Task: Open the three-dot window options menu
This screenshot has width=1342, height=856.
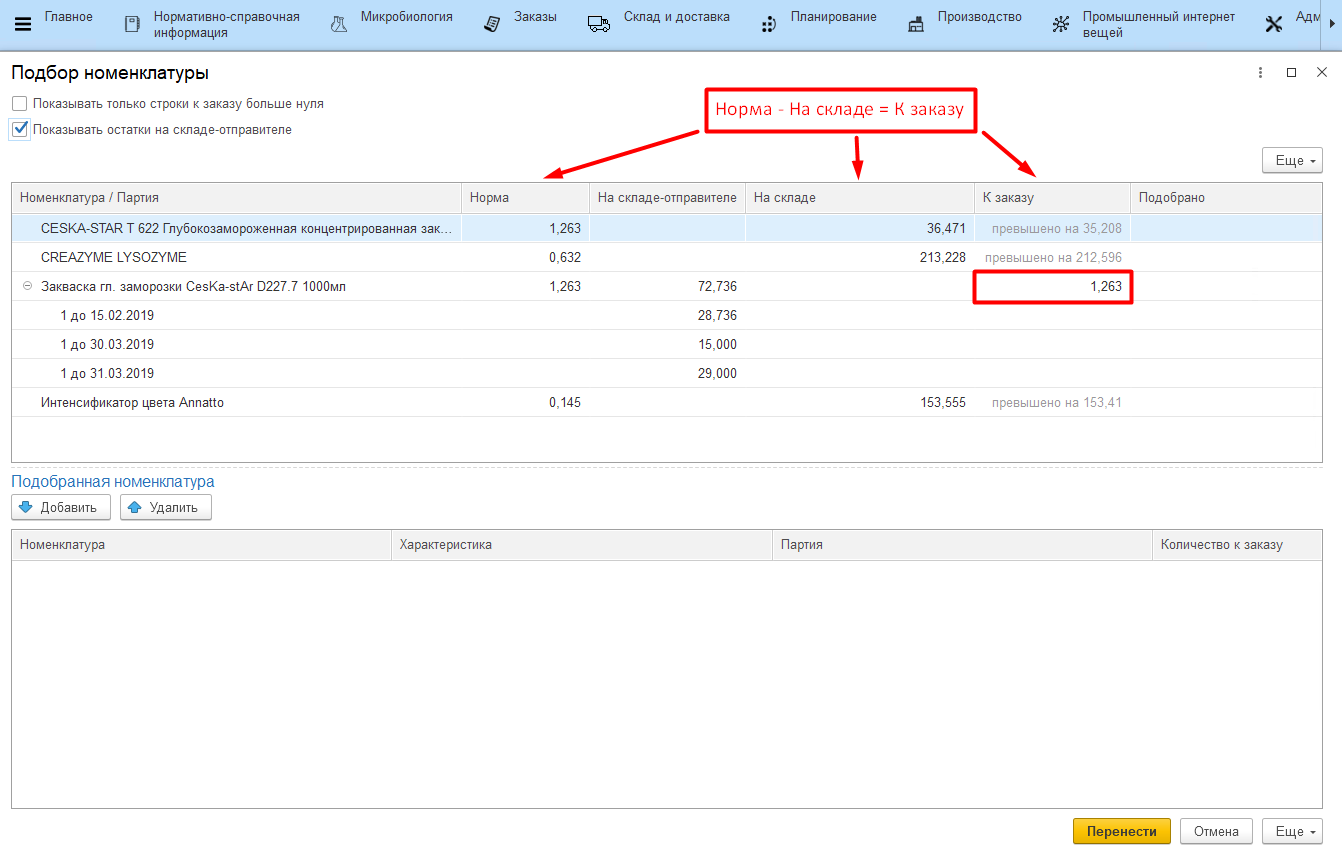Action: 1260,73
